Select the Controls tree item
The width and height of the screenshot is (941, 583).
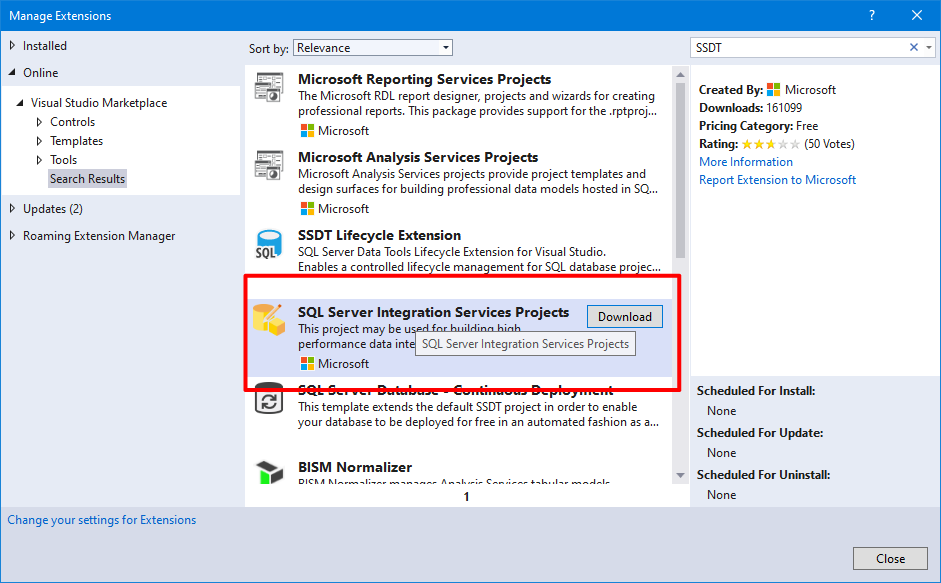click(73, 122)
